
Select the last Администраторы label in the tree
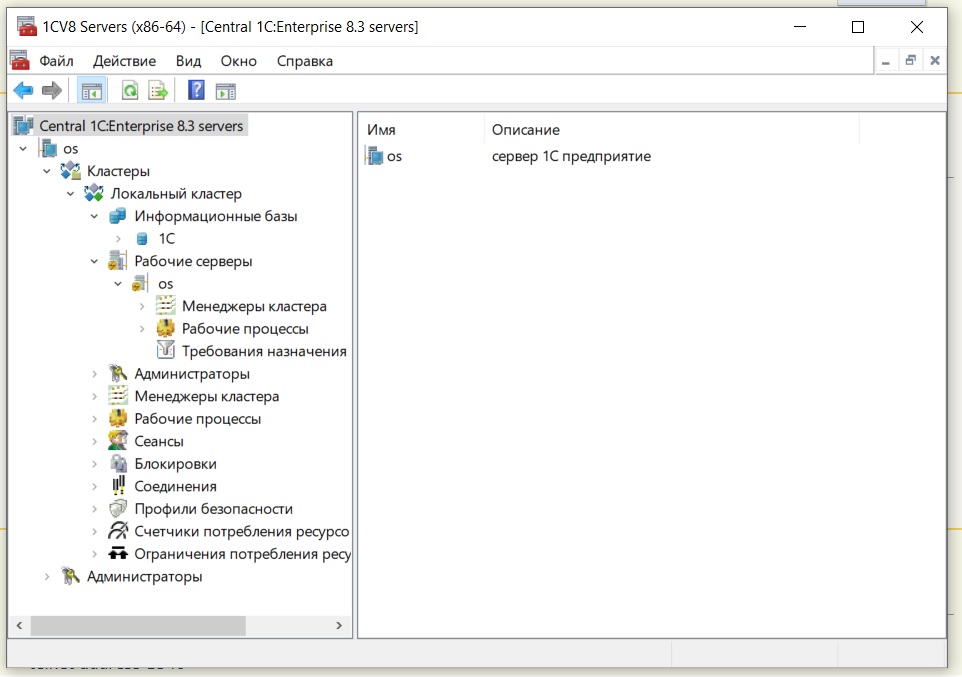click(145, 576)
